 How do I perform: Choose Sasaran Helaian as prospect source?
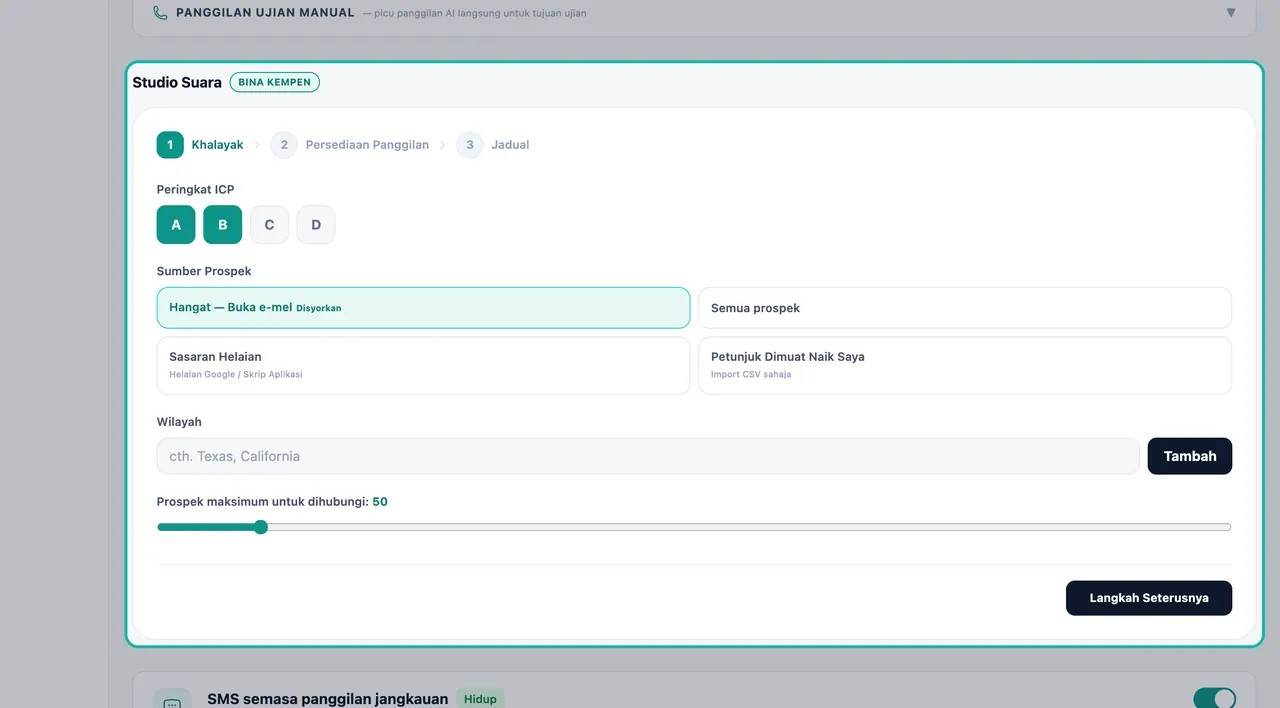[423, 366]
